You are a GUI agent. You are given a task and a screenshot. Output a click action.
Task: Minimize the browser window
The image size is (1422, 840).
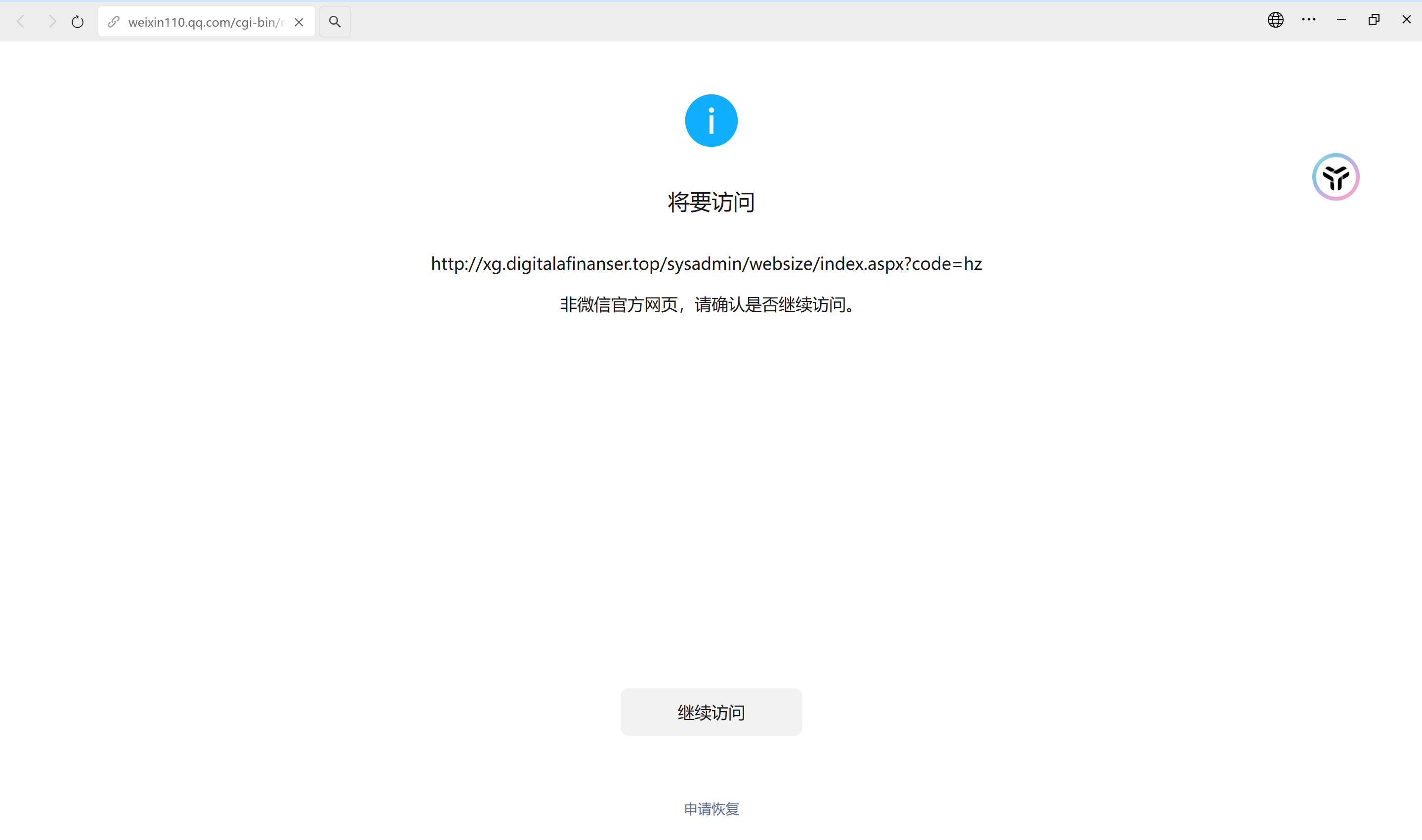[1341, 20]
